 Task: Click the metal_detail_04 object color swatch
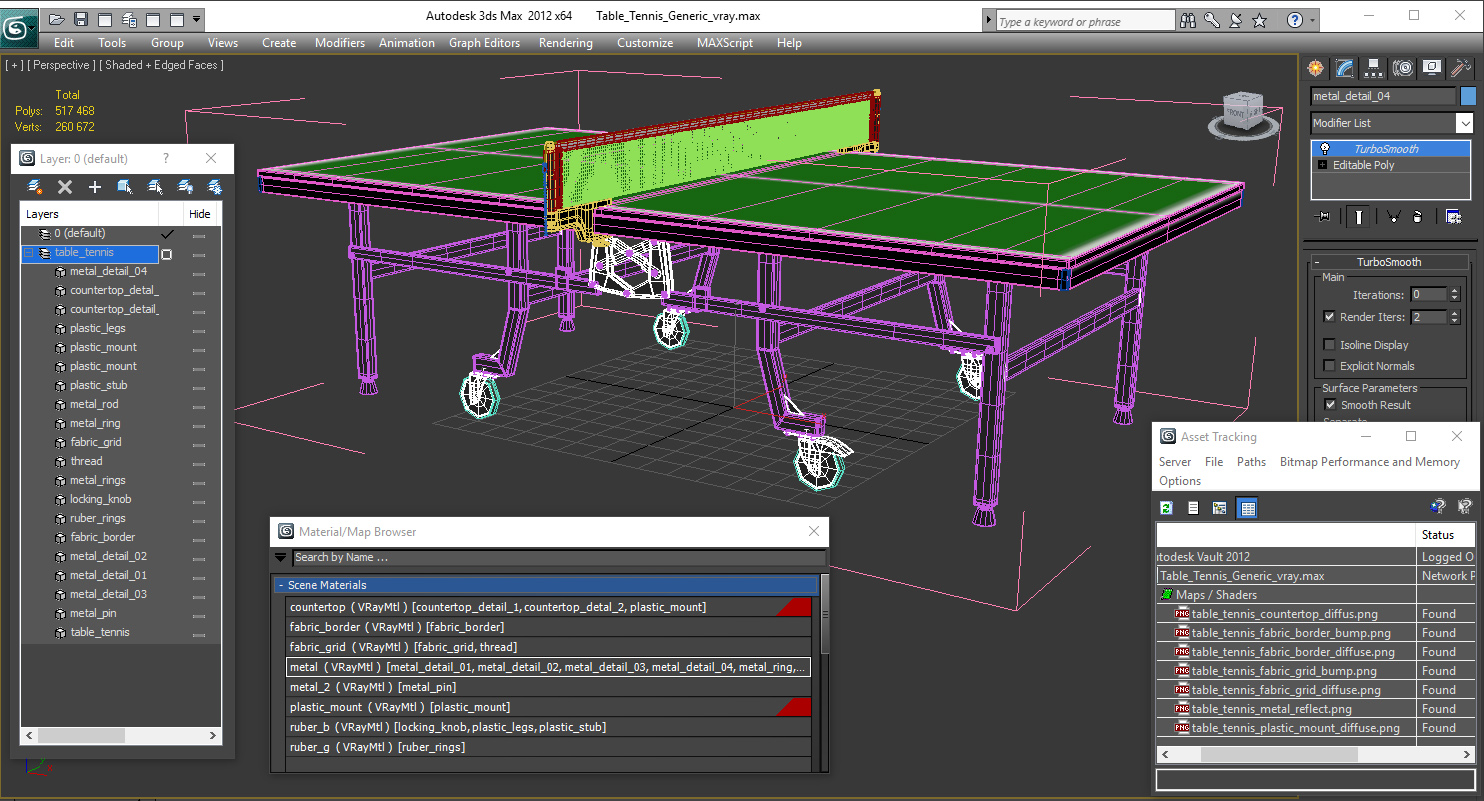click(x=1468, y=96)
